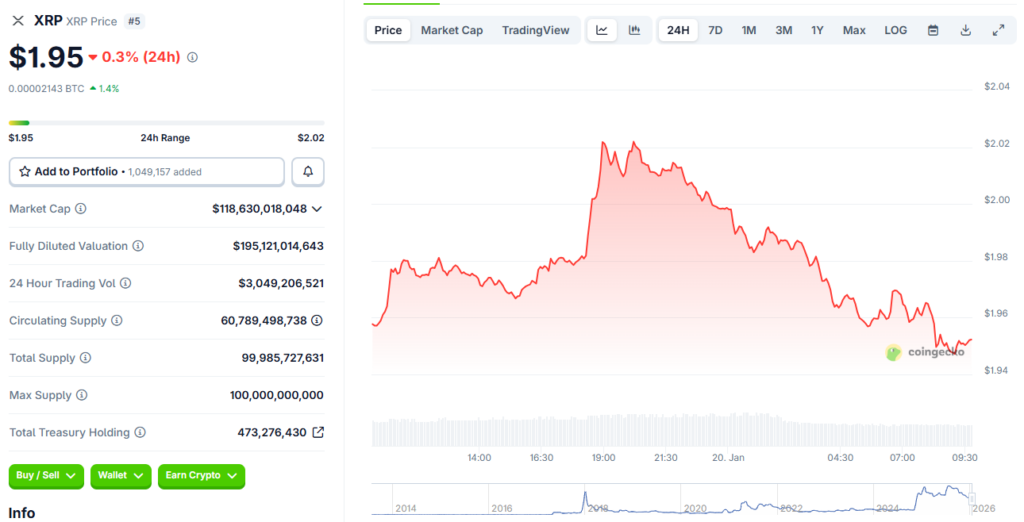Click the 0.00002143 BTC value
Image resolution: width=1024 pixels, height=522 pixels.
tap(46, 89)
